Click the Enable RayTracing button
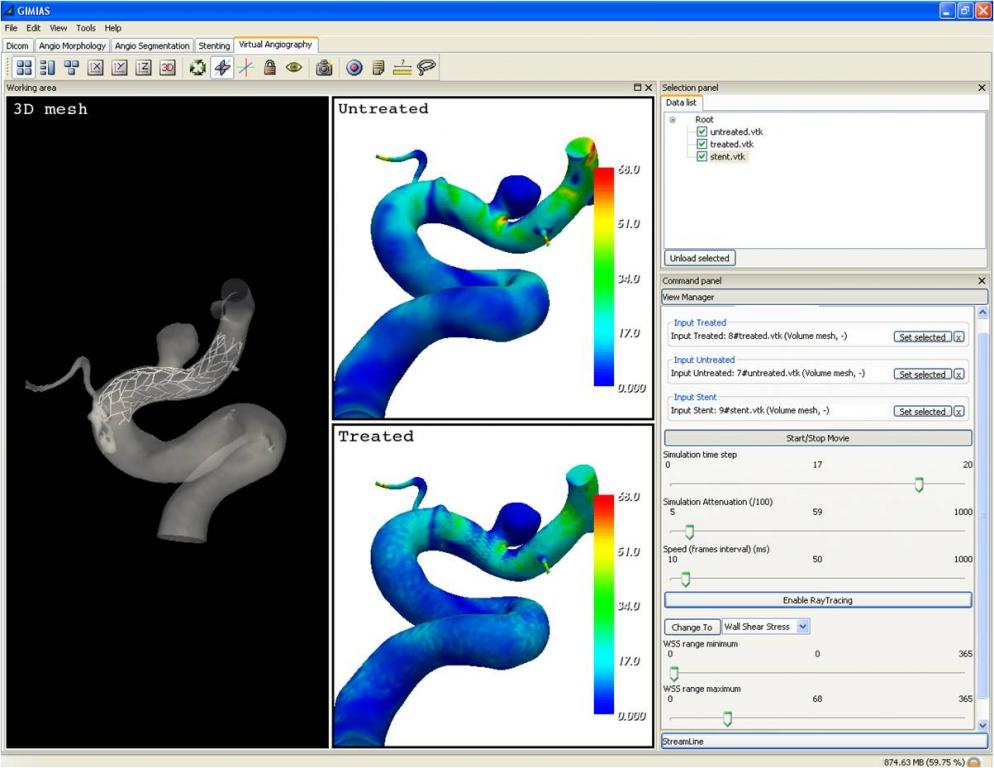 tap(817, 600)
